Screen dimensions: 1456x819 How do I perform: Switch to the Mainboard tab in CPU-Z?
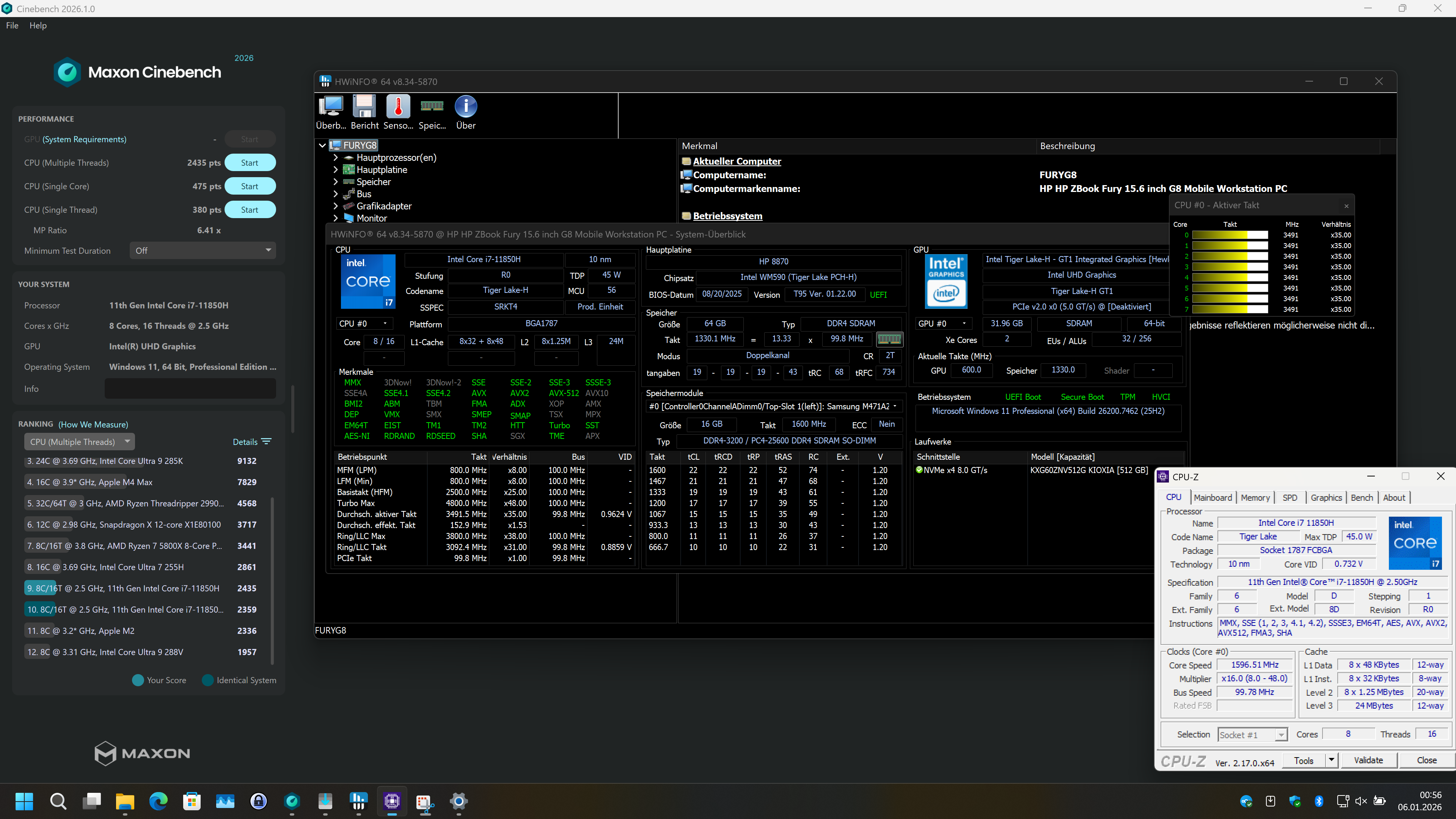1213,497
